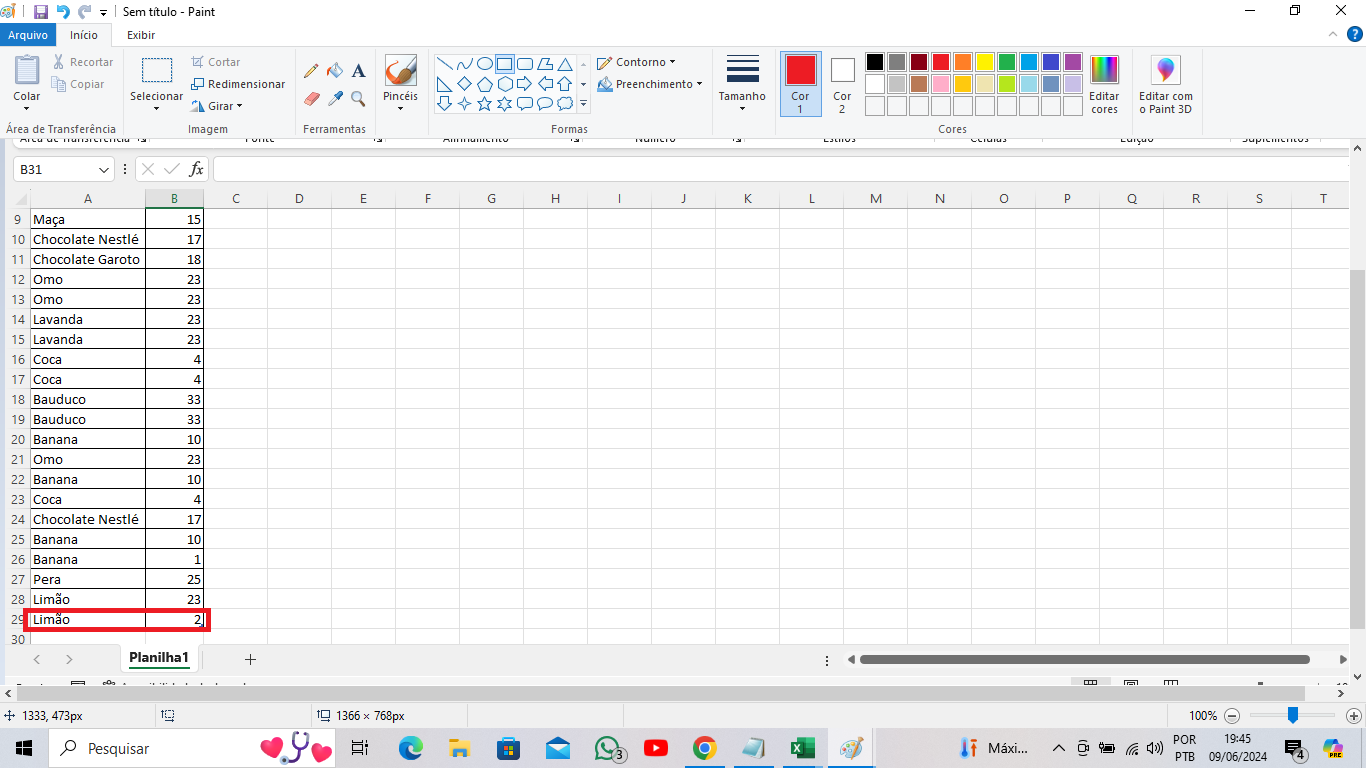Choose the Pentagon shape
Screen dimensions: 1366x768
tap(485, 84)
